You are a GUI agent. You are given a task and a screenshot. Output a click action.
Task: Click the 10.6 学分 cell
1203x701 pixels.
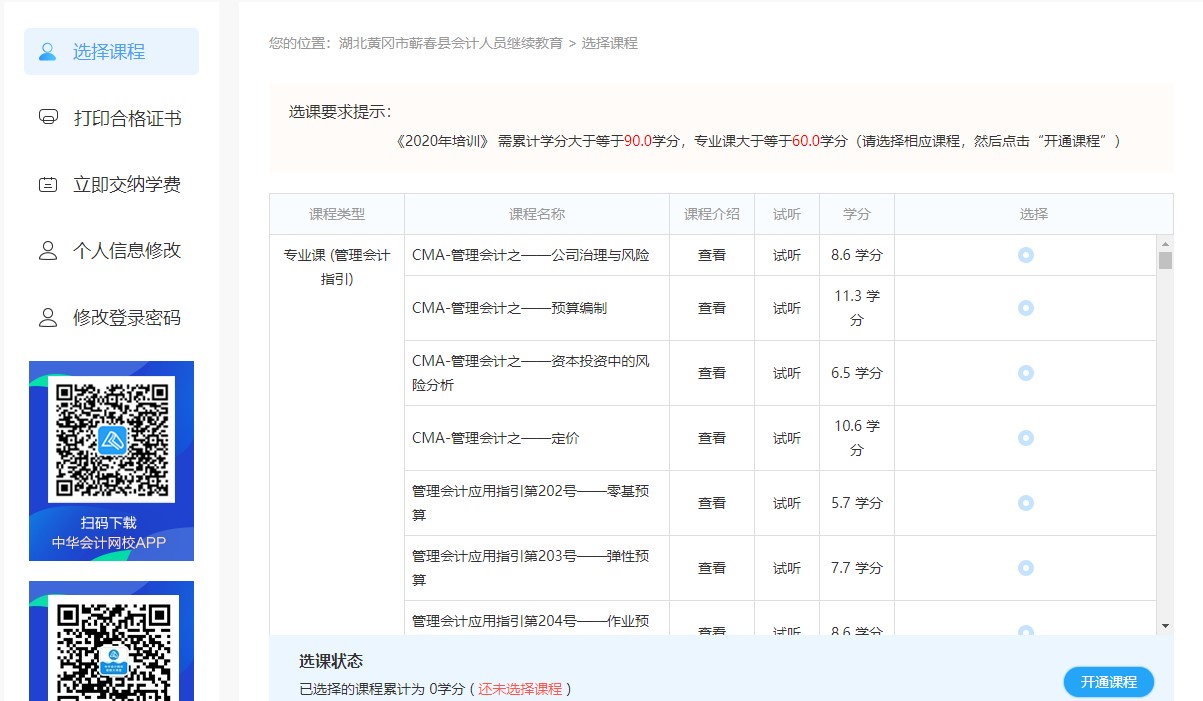click(x=857, y=438)
